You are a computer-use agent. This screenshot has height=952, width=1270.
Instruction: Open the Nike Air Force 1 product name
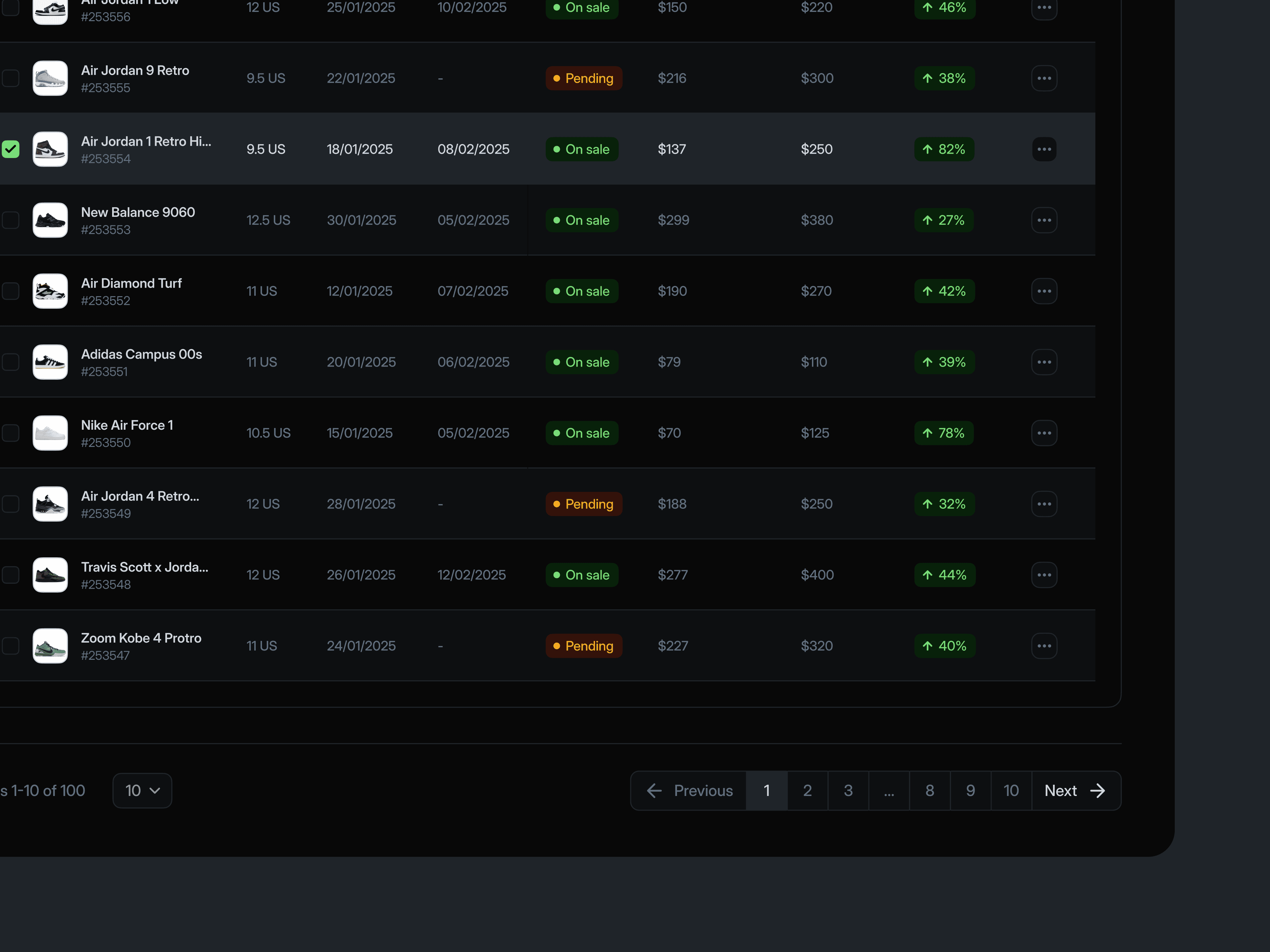(127, 425)
